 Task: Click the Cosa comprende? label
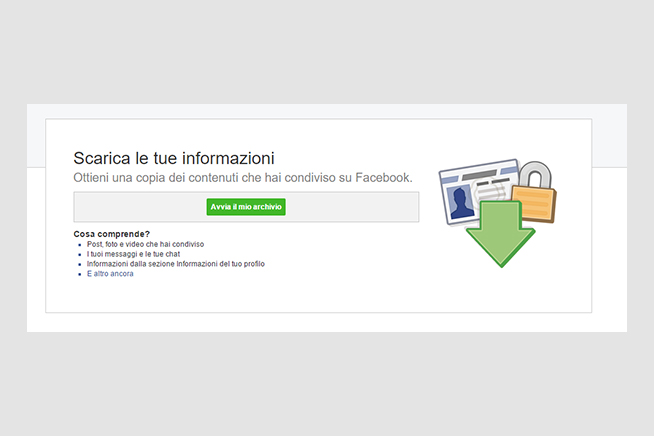coord(111,234)
